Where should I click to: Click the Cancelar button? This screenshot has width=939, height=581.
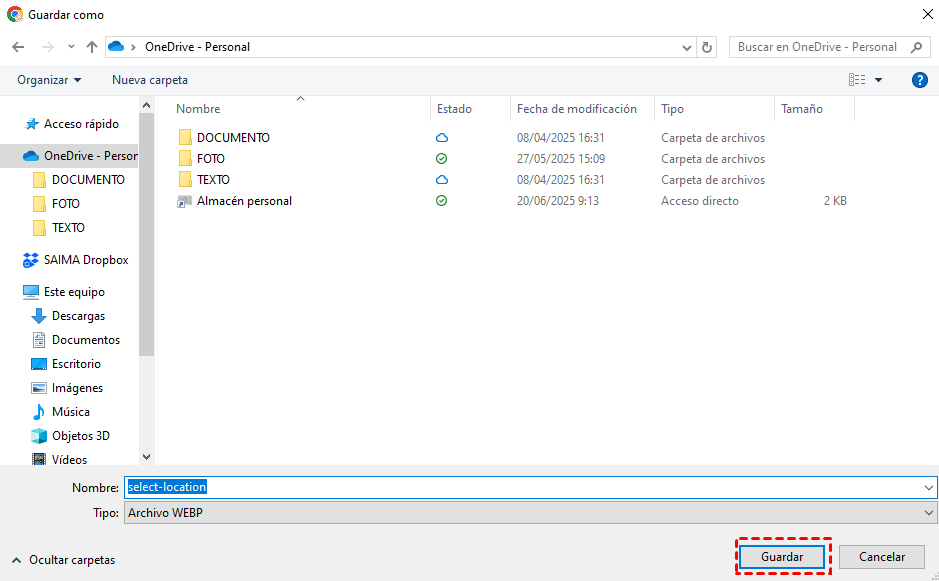coord(882,557)
